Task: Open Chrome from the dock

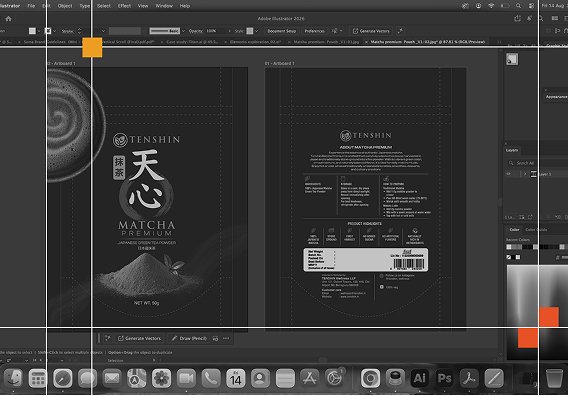Action: (x=370, y=379)
